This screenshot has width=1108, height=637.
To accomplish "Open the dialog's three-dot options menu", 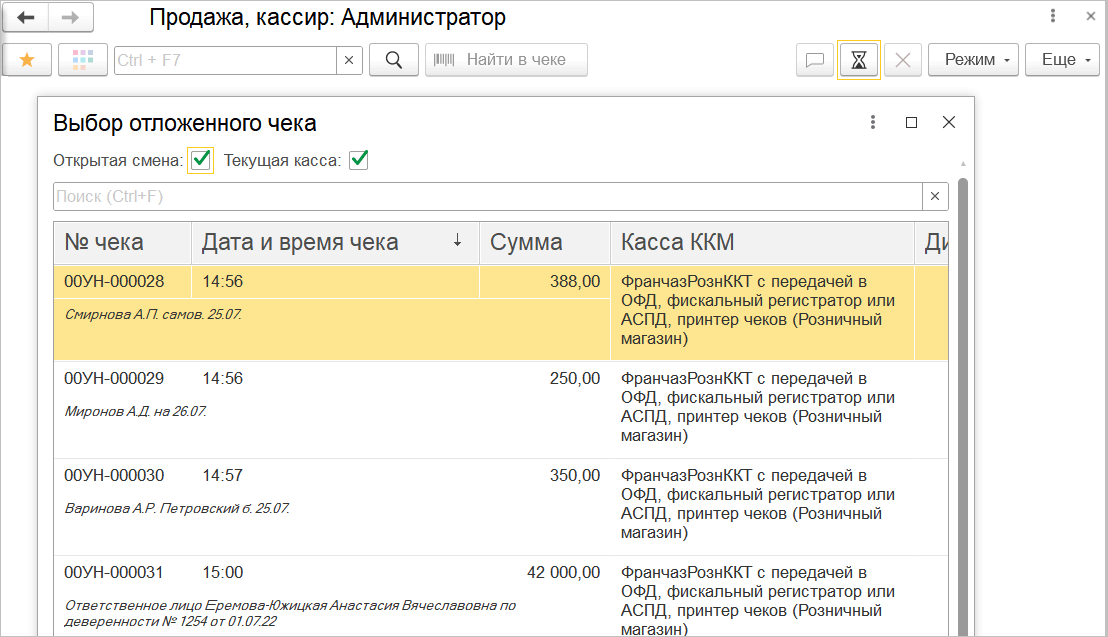I will coord(873,122).
